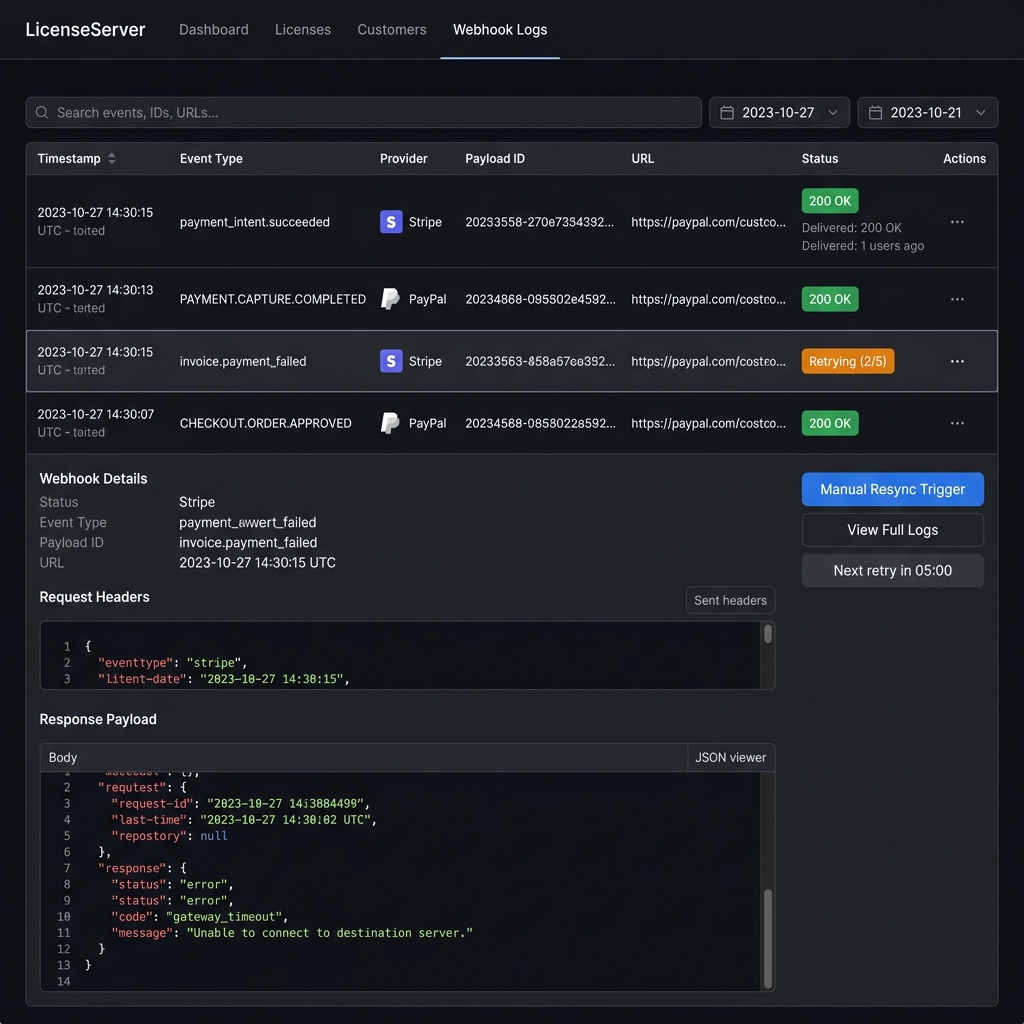Screen dimensions: 1024x1024
Task: Open the 2023-10-27 date dropdown
Action: (779, 112)
